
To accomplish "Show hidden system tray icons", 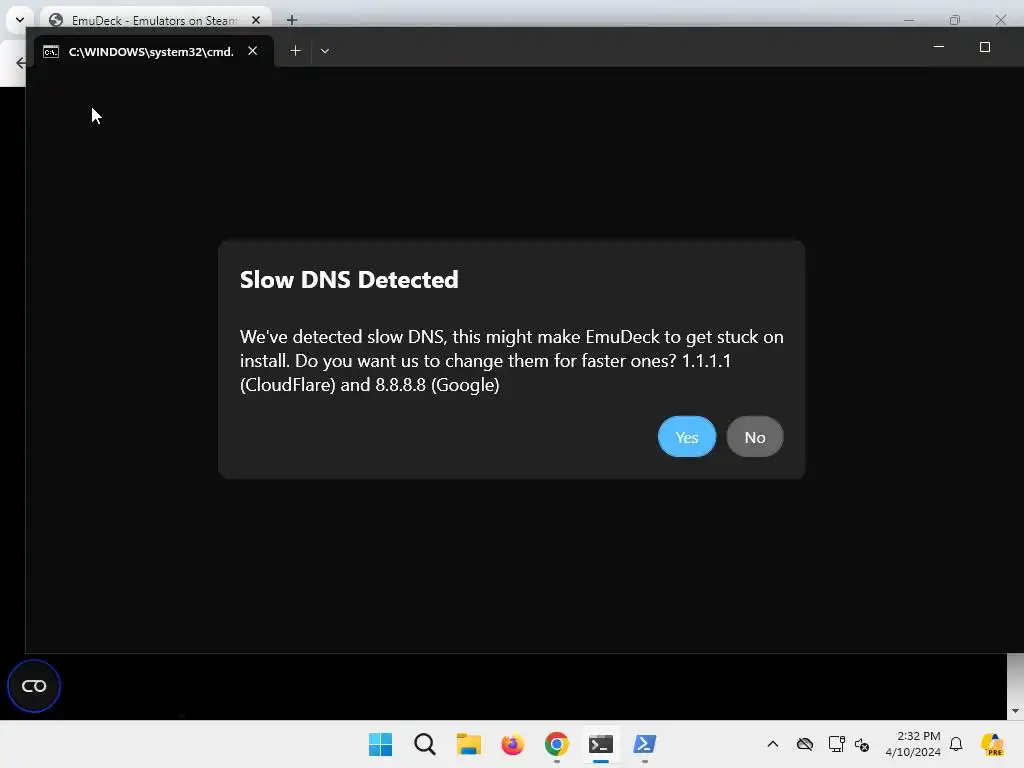I will pos(773,744).
